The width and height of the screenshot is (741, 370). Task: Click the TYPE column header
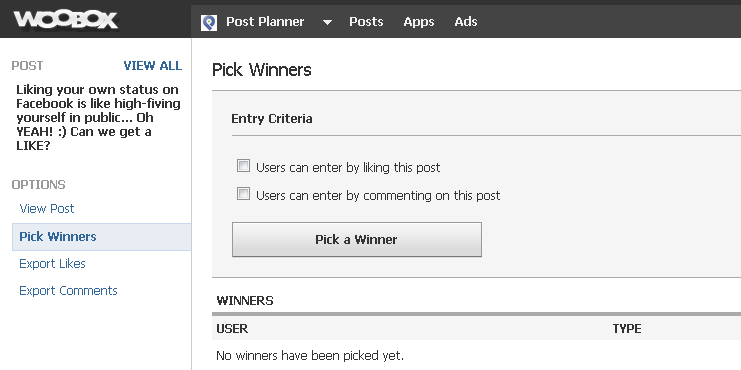click(627, 329)
